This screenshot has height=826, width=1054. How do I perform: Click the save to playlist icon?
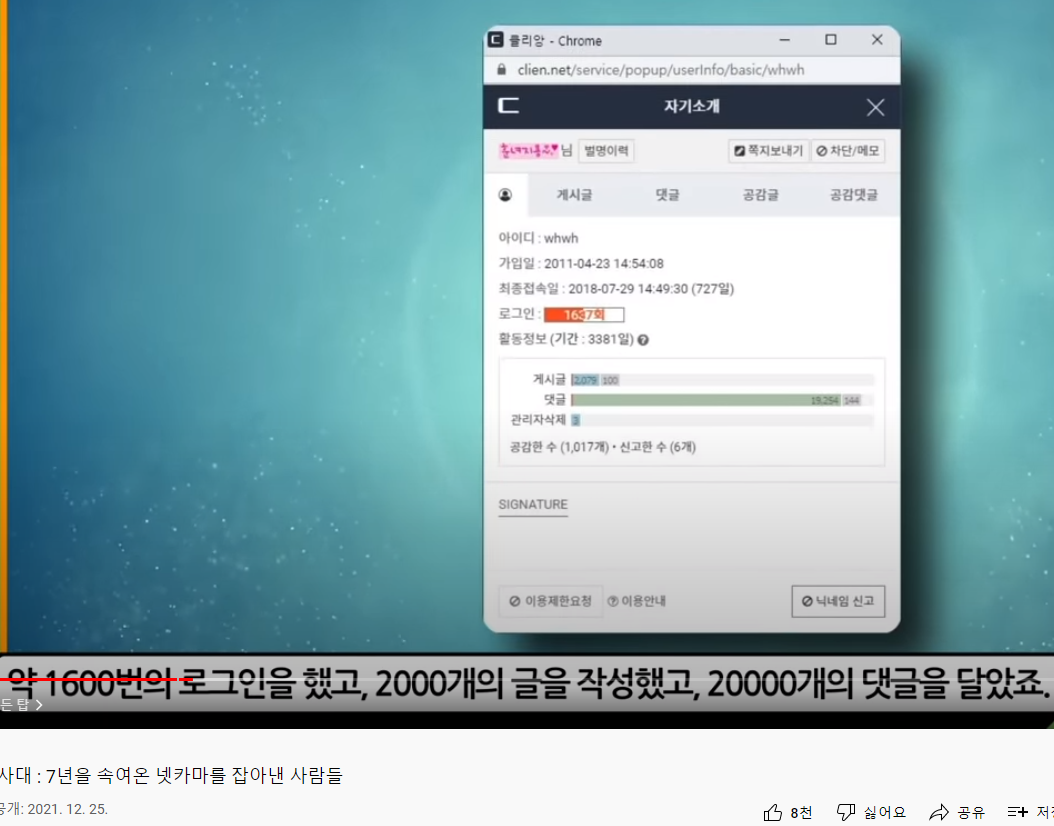(1017, 813)
